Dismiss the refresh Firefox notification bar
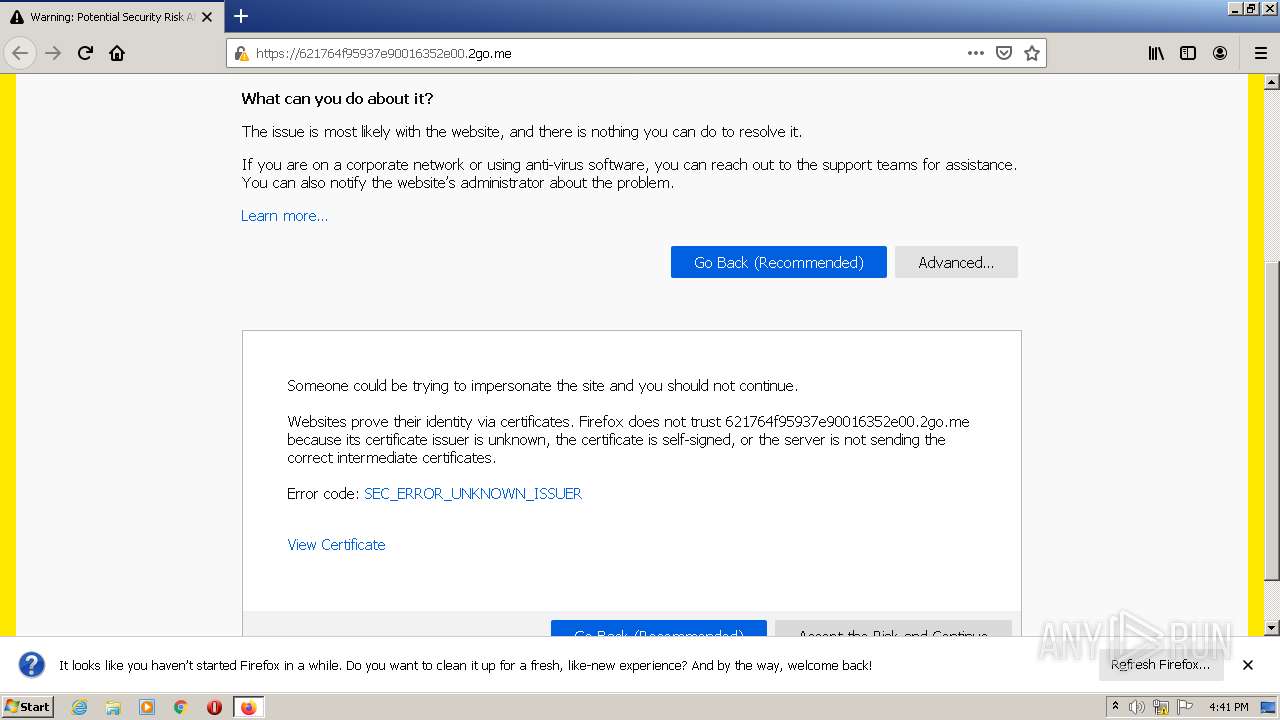The width and height of the screenshot is (1280, 720). click(1248, 665)
